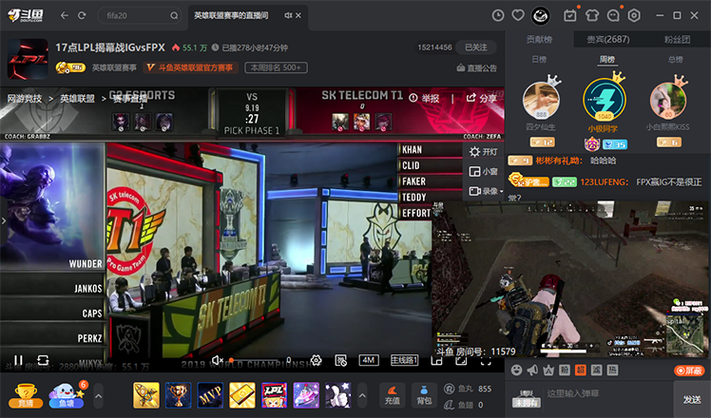This screenshot has height=418, width=711.
Task: Open watch history clock icon
Action: coord(498,15)
